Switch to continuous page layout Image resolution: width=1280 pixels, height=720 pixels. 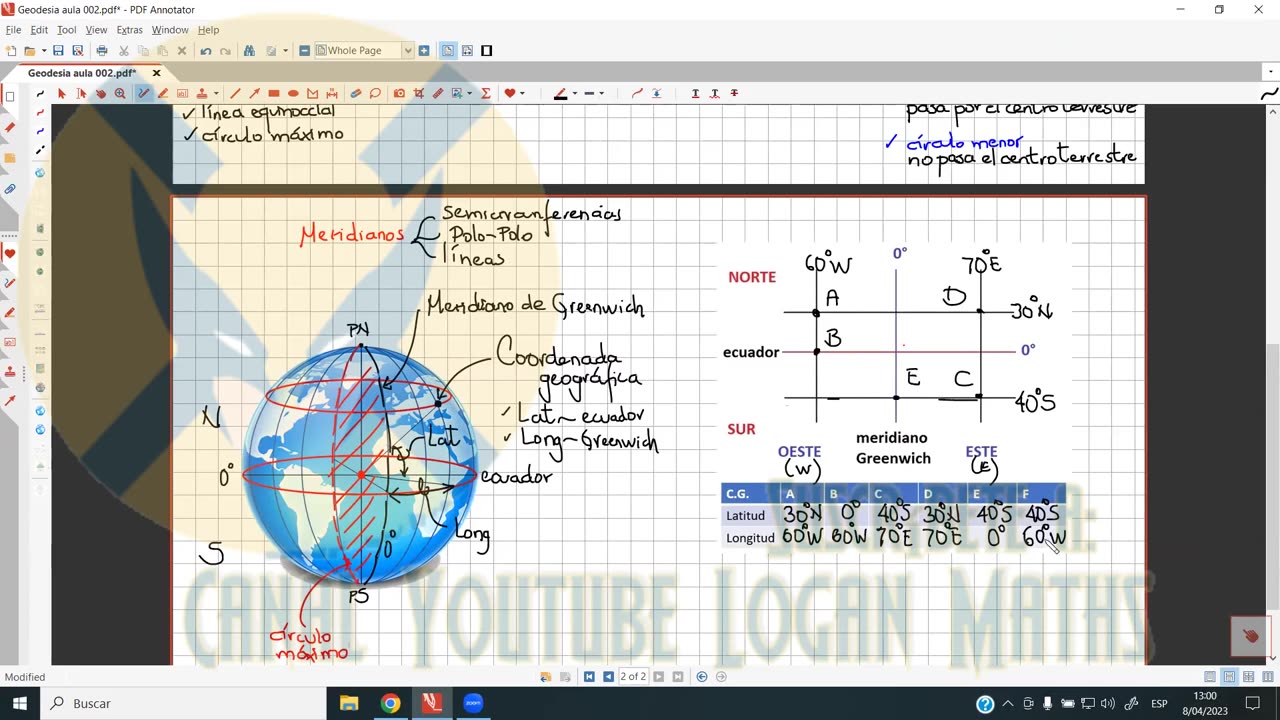coord(1229,677)
